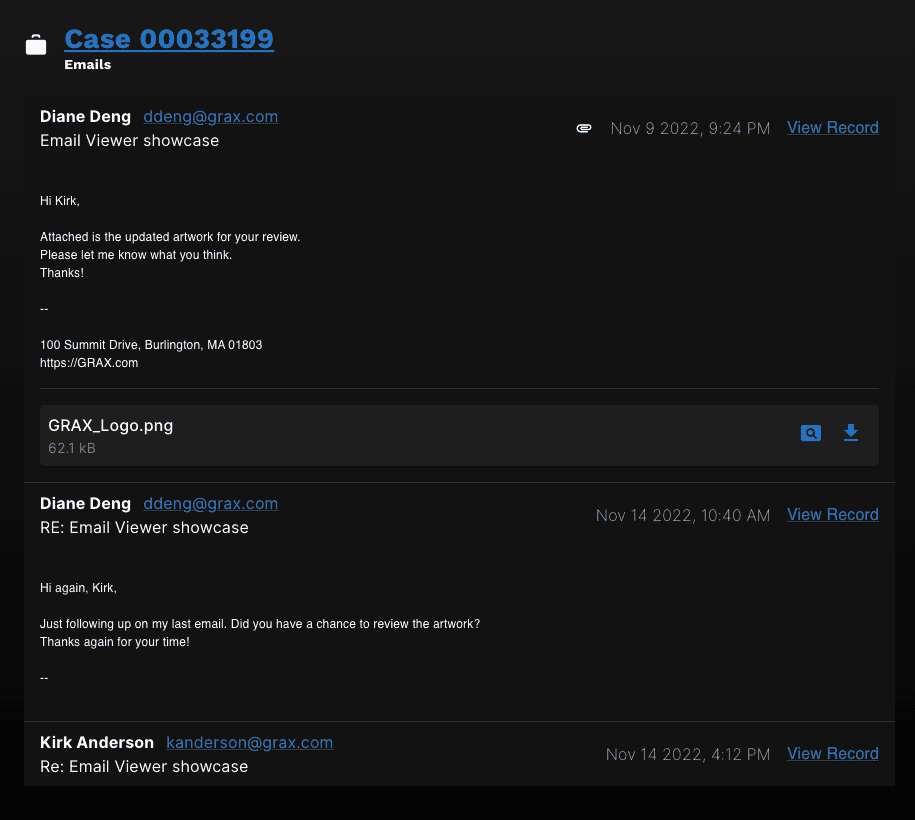915x820 pixels.
Task: Click subject 'RE: Email Viewer showcase'
Action: point(144,528)
